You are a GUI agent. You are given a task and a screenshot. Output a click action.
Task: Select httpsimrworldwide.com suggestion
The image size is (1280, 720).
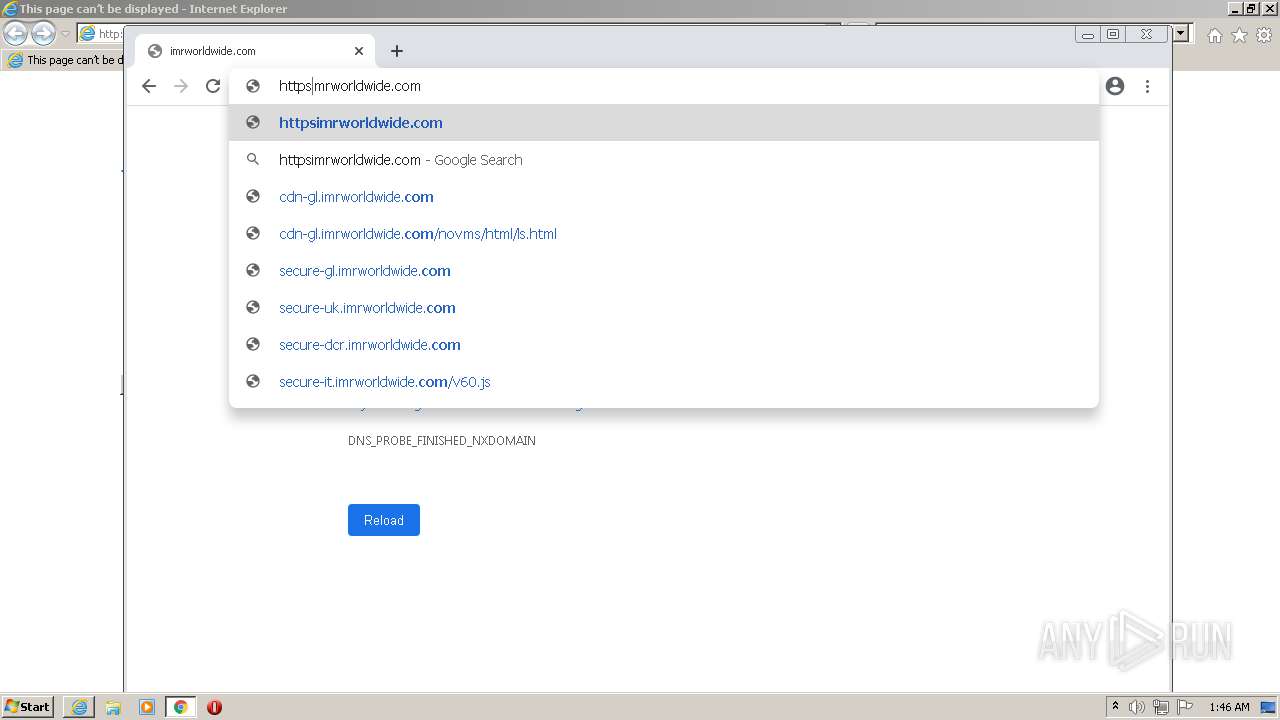(664, 123)
